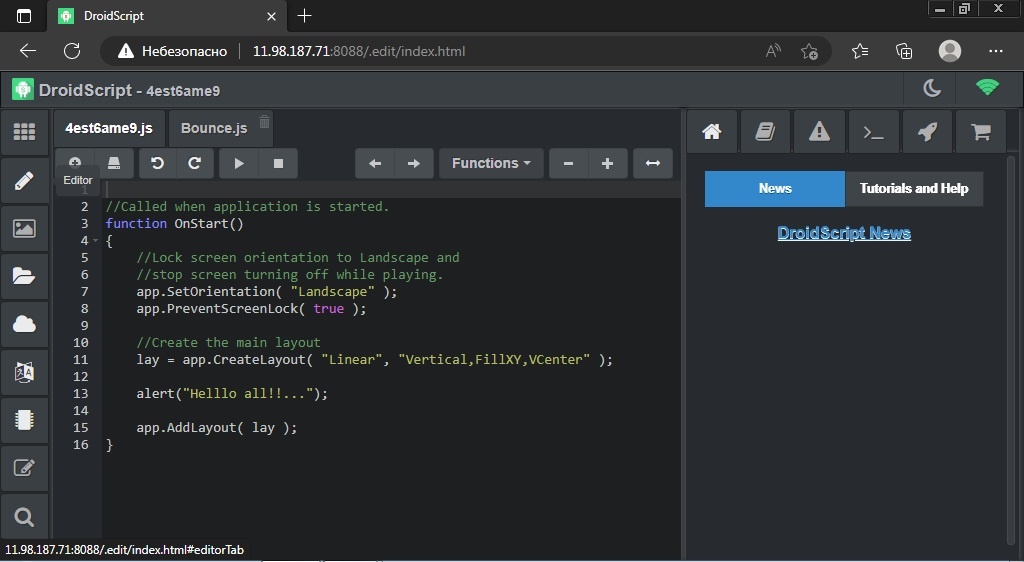Viewport: 1024px width, 562px height.
Task: Click the browser address bar URL
Action: (359, 51)
